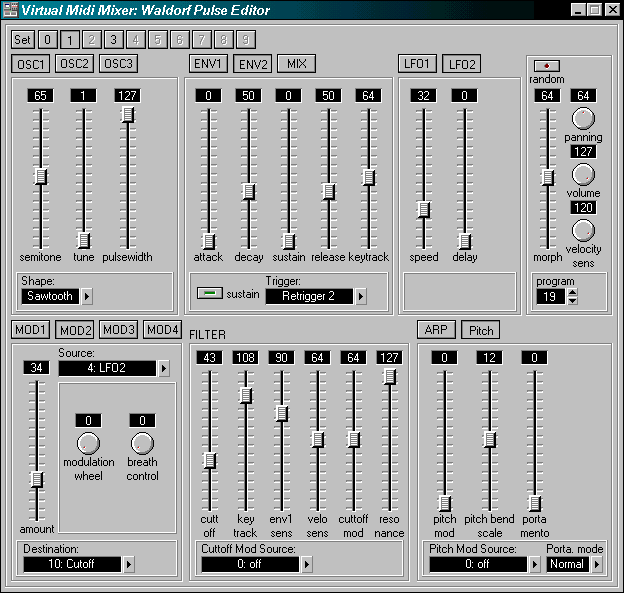
Task: Switch to the OSC1 tab
Action: tap(31, 64)
